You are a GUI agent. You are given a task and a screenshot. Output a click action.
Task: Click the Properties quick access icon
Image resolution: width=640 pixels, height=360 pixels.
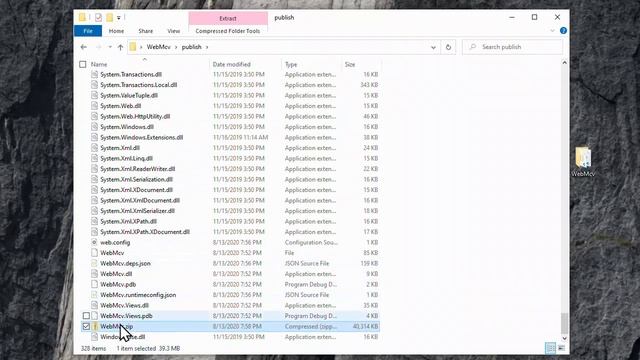click(x=98, y=18)
